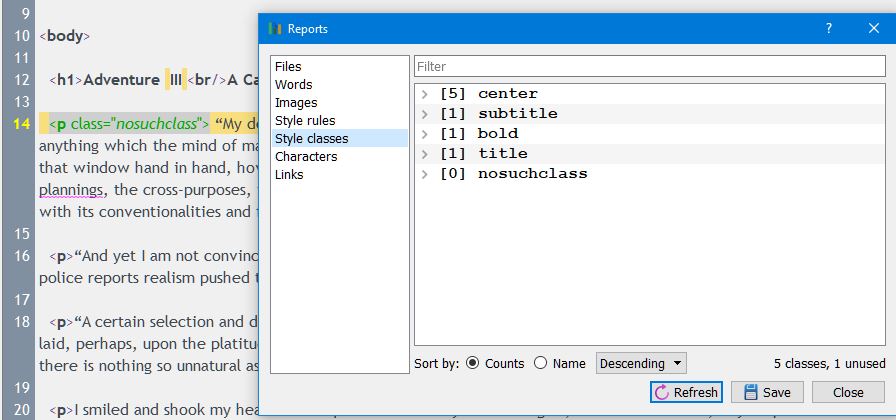Go to the Links report

[x=290, y=175]
